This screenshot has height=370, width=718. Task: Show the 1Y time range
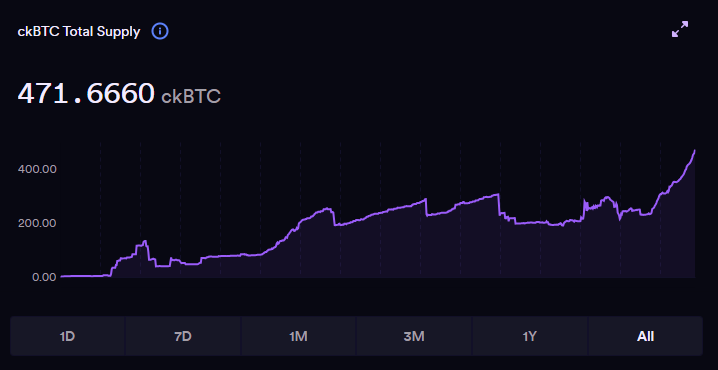coord(530,336)
